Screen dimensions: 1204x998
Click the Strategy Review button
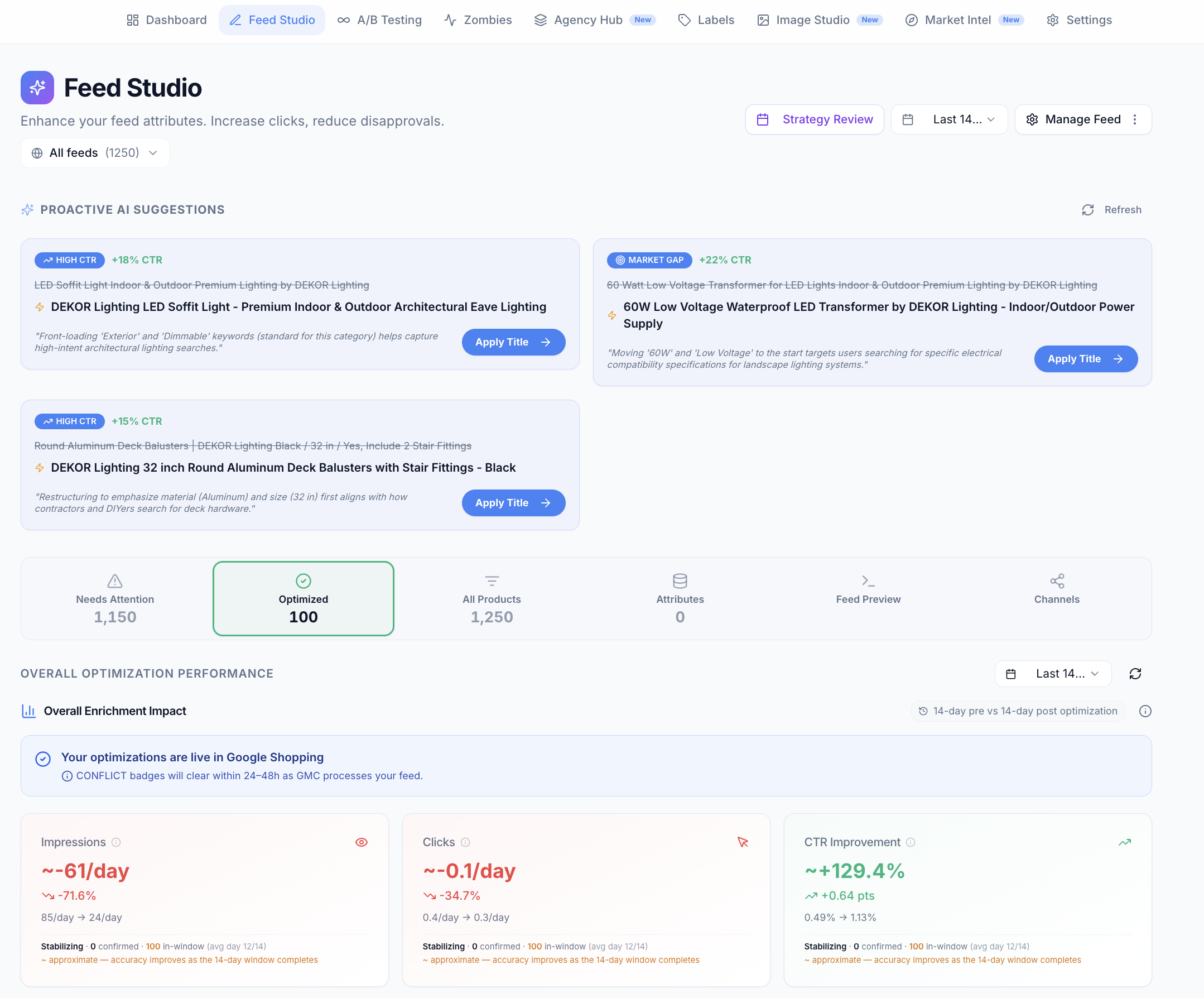click(x=815, y=119)
